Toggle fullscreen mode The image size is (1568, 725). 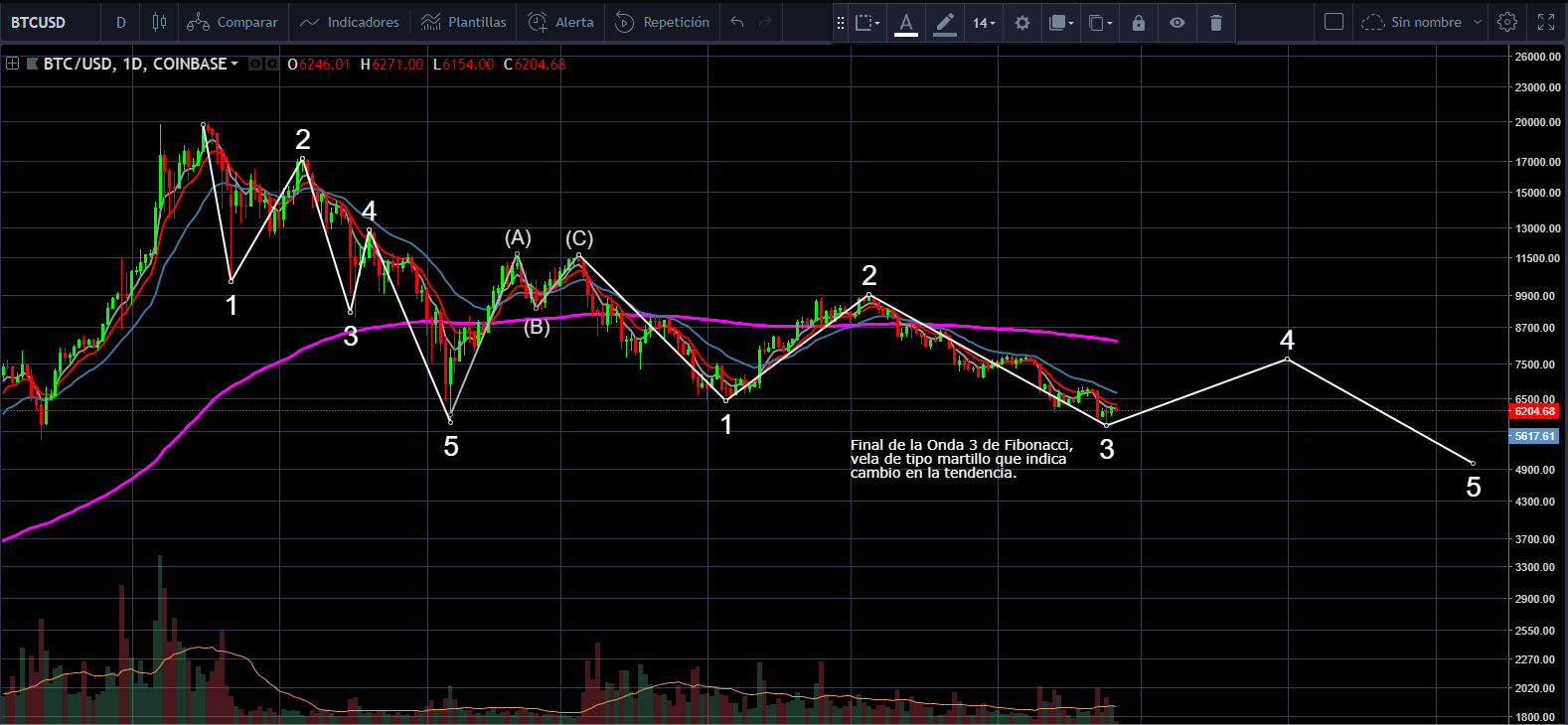pos(1546,22)
